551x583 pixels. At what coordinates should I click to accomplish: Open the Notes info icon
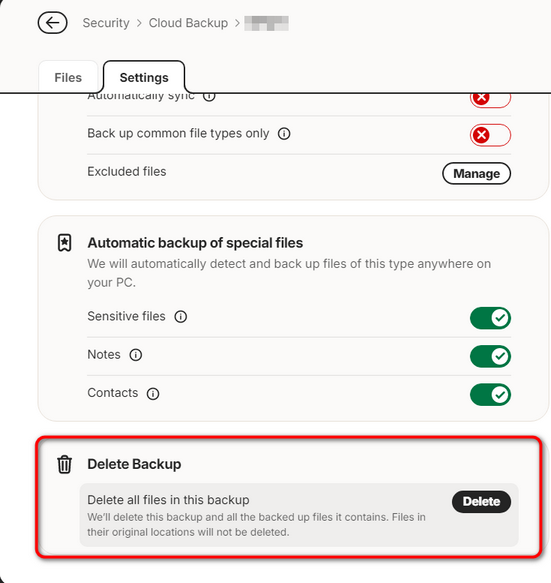(x=136, y=355)
